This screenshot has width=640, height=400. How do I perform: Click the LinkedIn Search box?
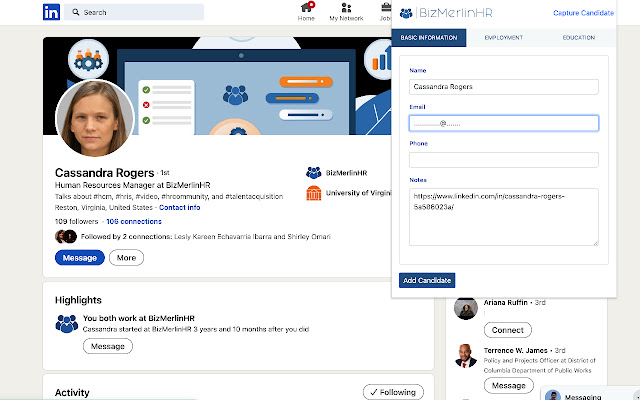pyautogui.click(x=134, y=12)
